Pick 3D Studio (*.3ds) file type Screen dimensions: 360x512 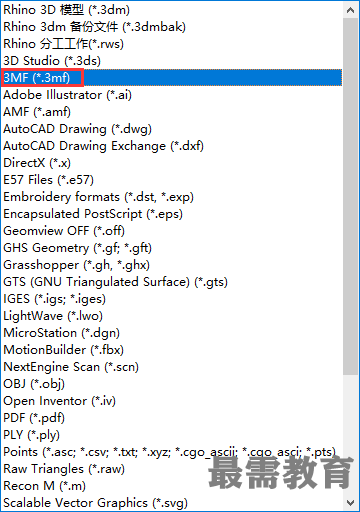pos(172,61)
